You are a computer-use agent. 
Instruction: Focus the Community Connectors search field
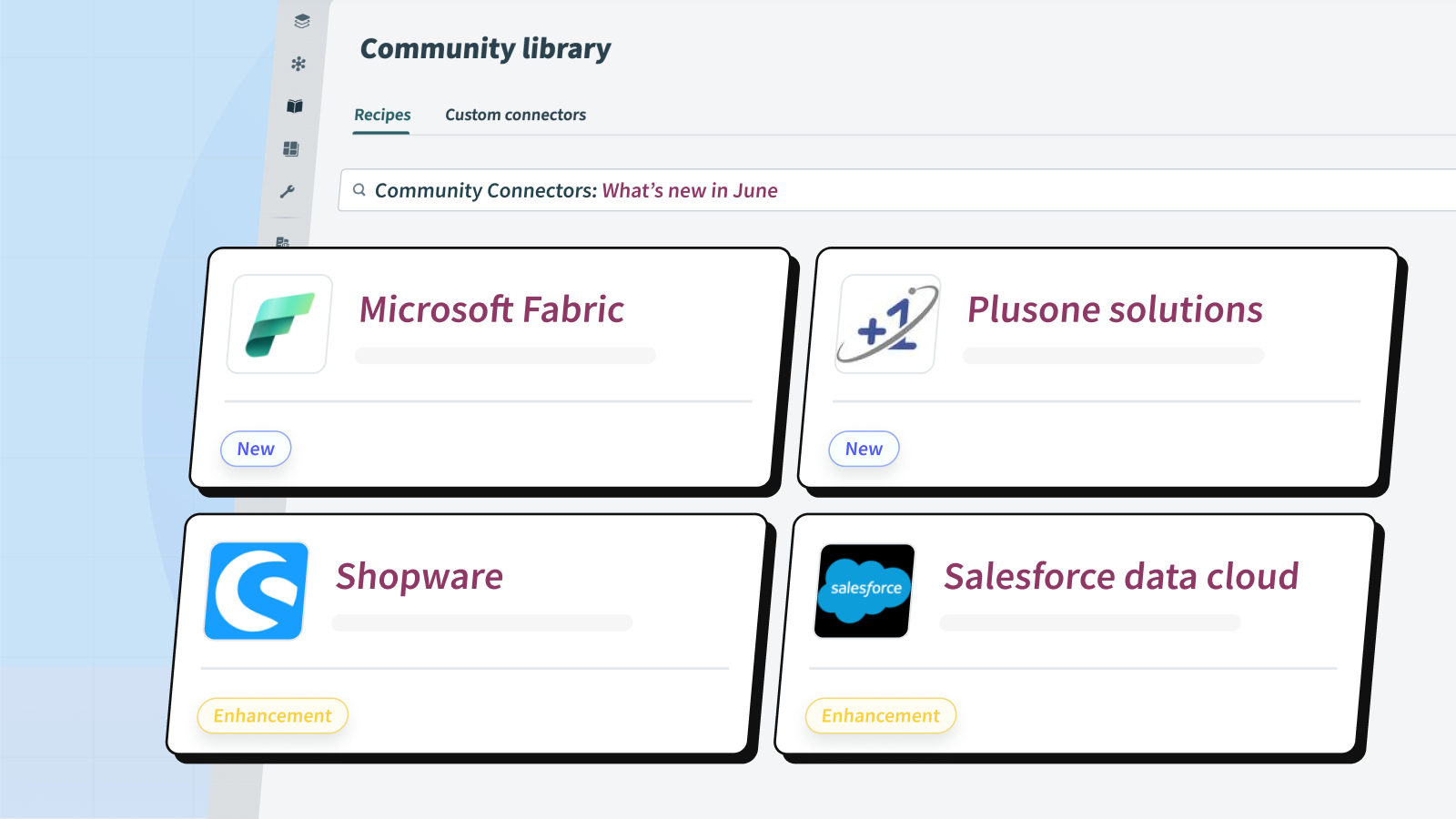point(897,190)
